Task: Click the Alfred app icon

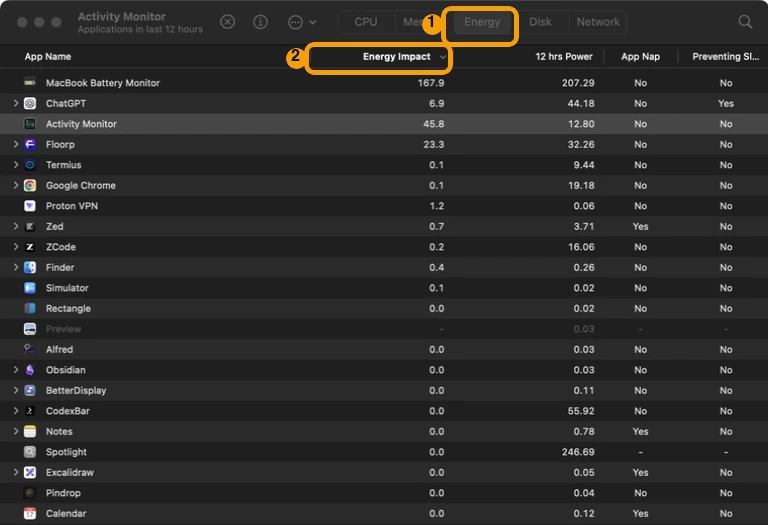Action: pos(30,350)
